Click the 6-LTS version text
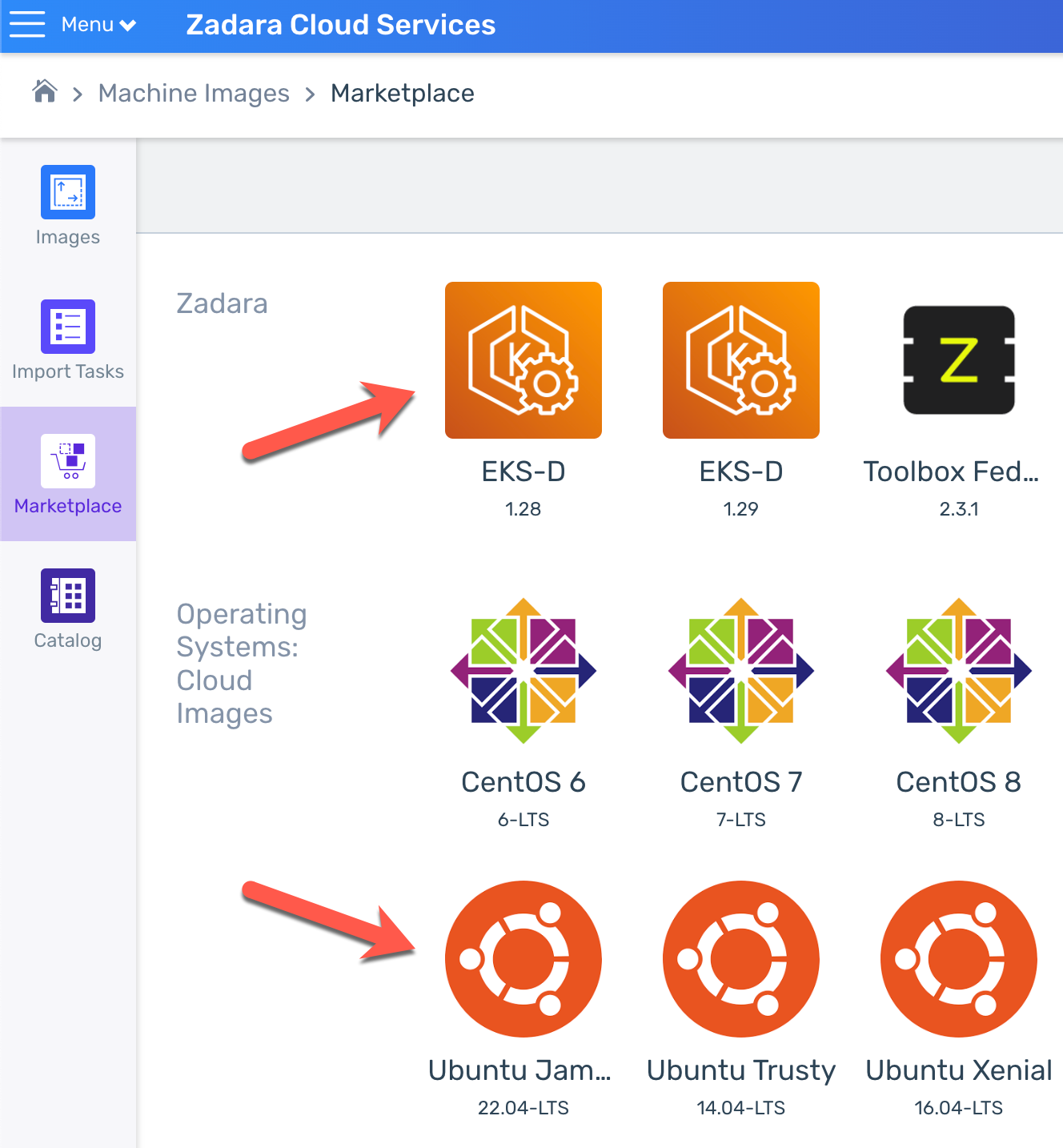Viewport: 1063px width, 1148px height. [x=523, y=820]
